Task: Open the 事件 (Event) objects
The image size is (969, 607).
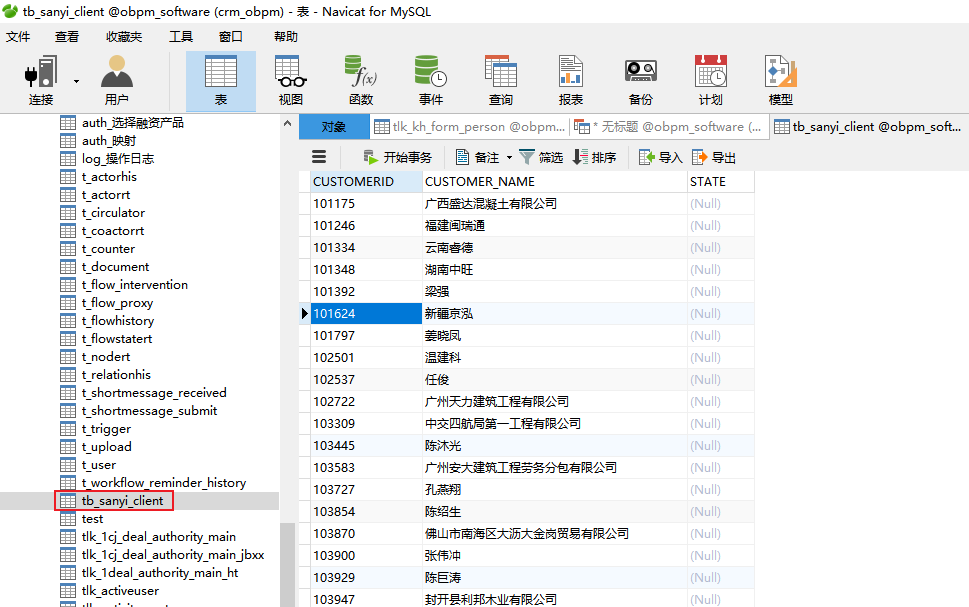Action: coord(431,81)
